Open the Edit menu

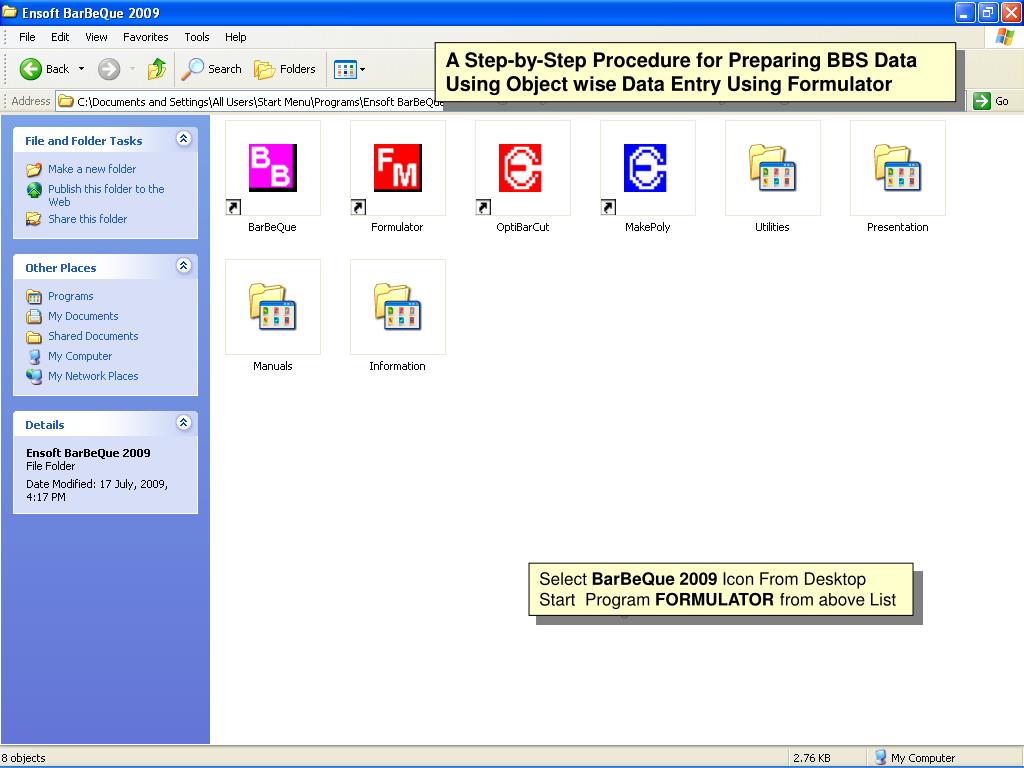coord(60,37)
